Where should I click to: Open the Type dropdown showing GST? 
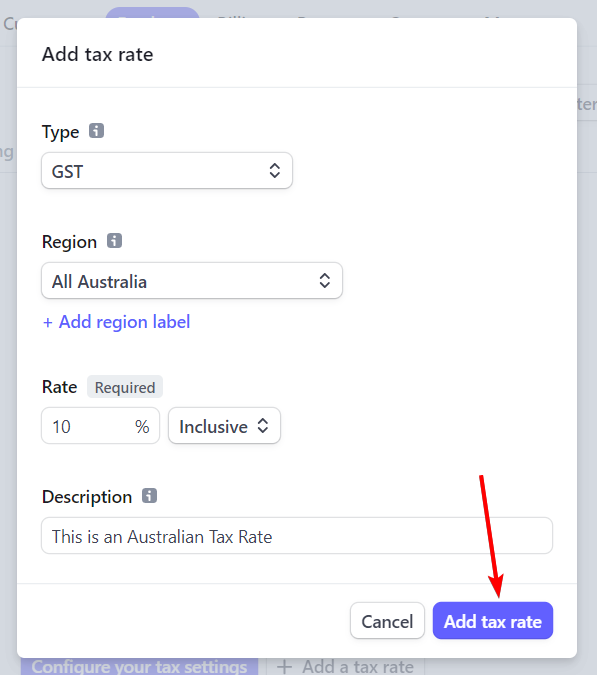167,170
